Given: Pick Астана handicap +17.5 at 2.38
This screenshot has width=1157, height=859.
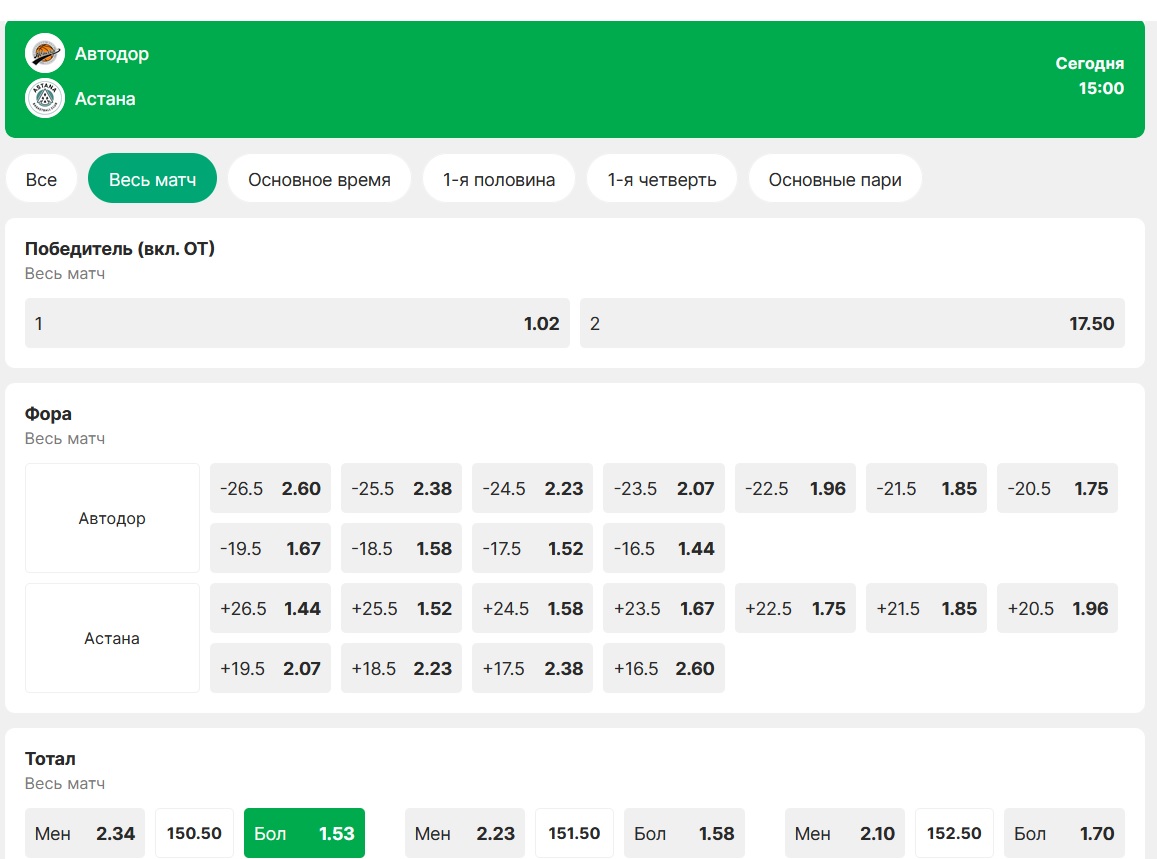Looking at the screenshot, I should 533,668.
